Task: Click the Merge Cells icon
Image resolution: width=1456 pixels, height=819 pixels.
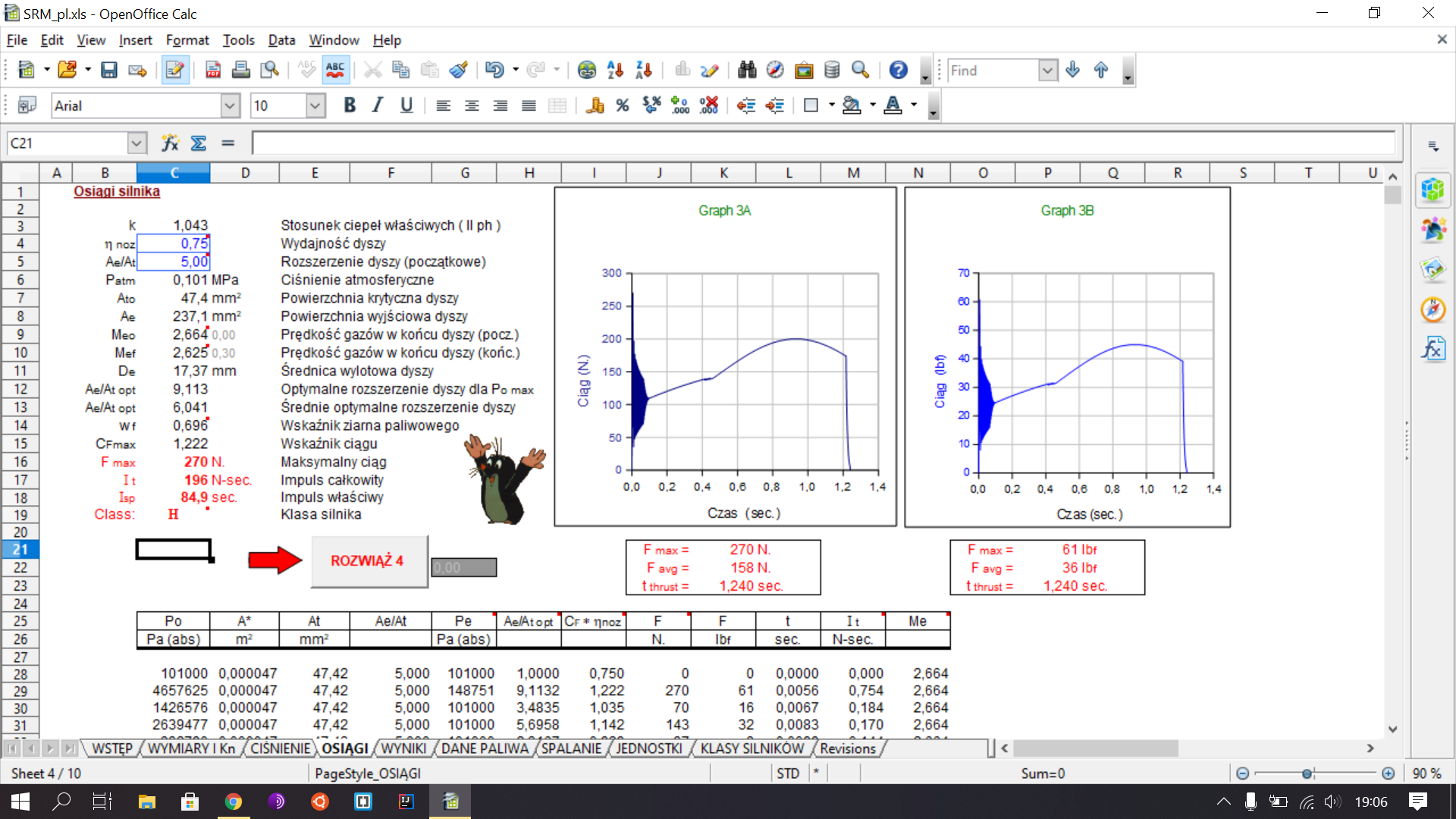Action: pos(557,106)
